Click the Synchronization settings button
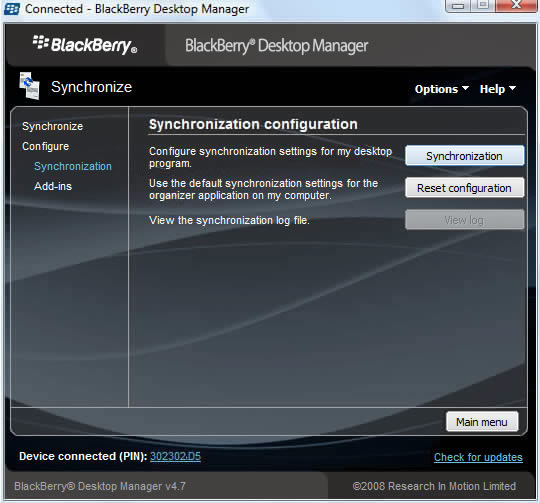540x503 pixels. pyautogui.click(x=464, y=156)
